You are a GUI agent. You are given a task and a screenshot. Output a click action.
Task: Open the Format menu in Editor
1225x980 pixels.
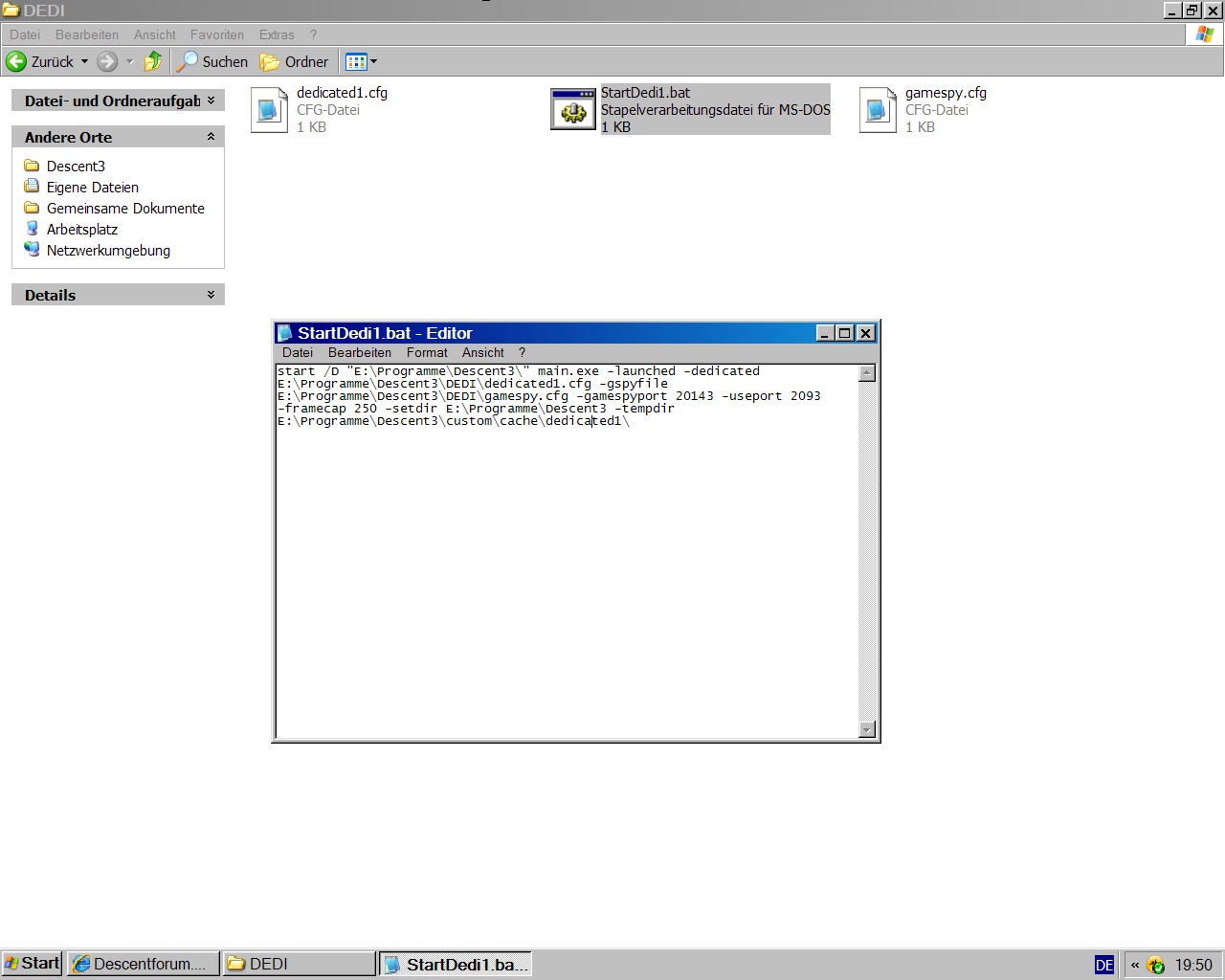pos(427,352)
